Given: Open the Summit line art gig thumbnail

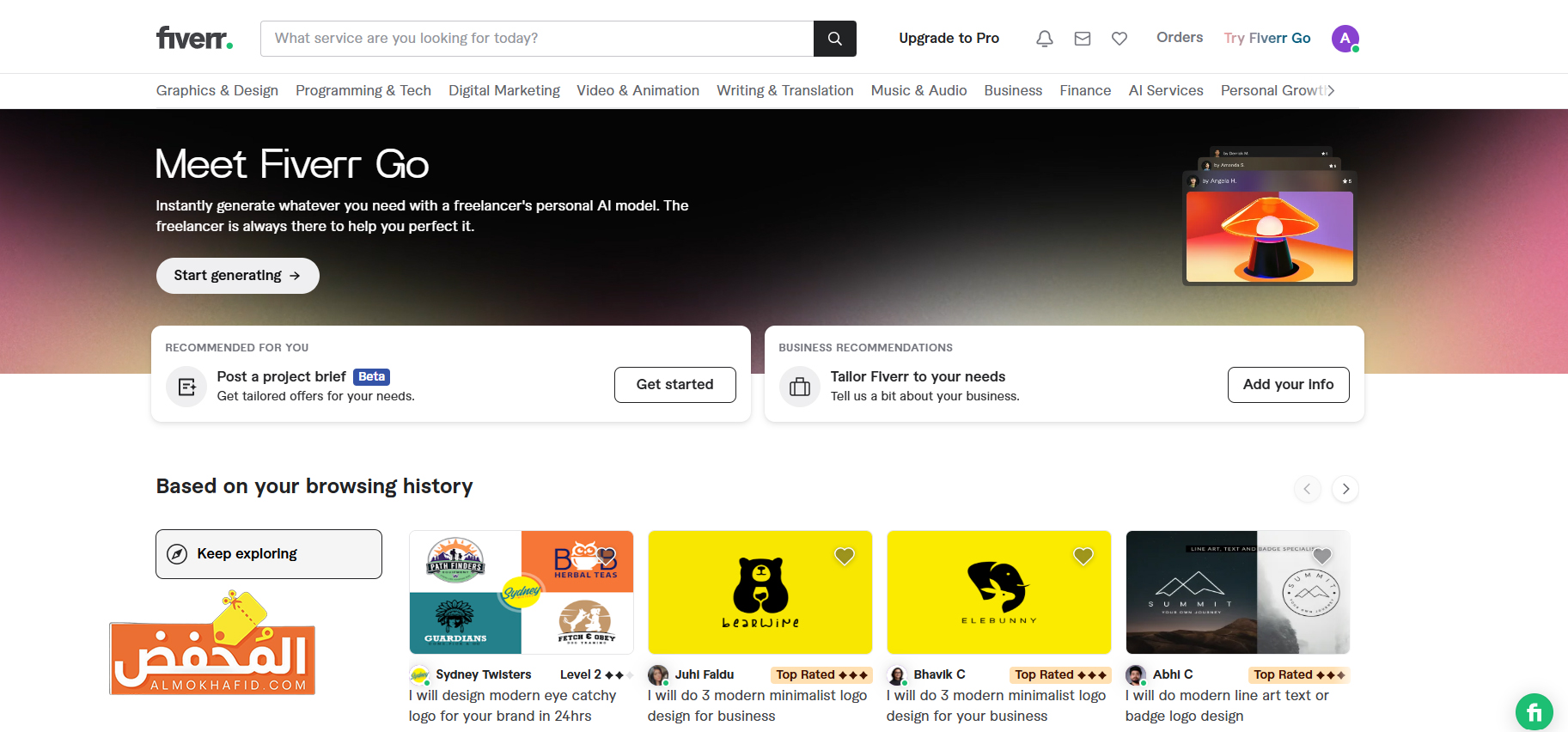Looking at the screenshot, I should point(1238,592).
